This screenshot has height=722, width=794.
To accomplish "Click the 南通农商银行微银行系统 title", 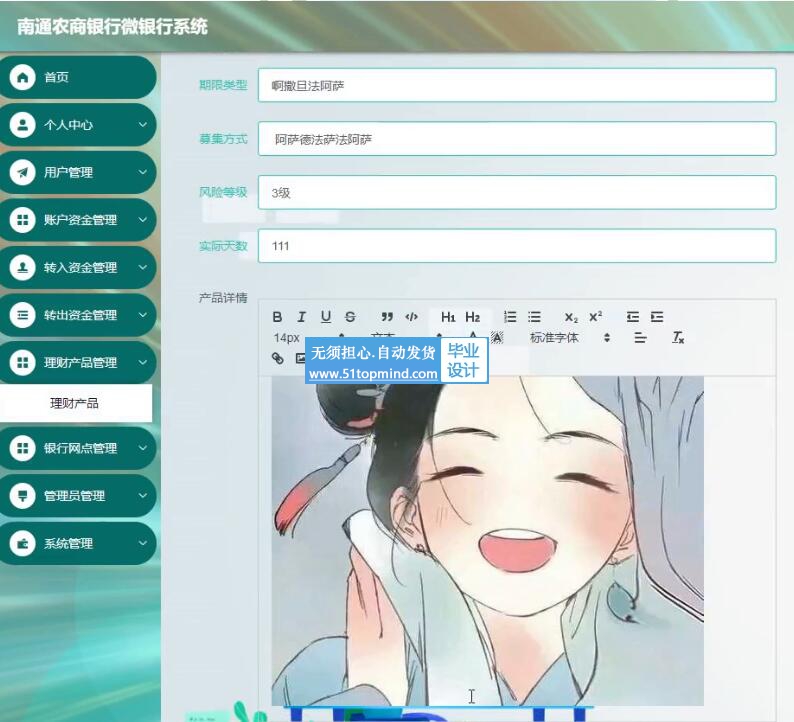I will [x=112, y=26].
